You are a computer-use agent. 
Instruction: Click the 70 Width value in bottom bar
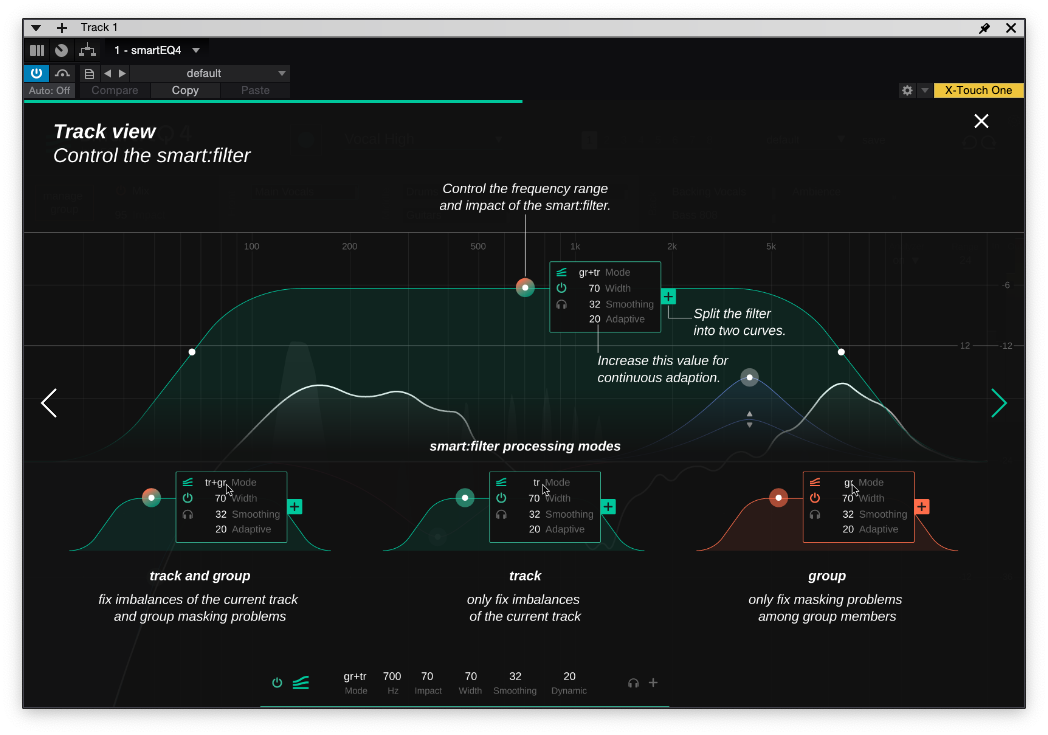tap(471, 677)
